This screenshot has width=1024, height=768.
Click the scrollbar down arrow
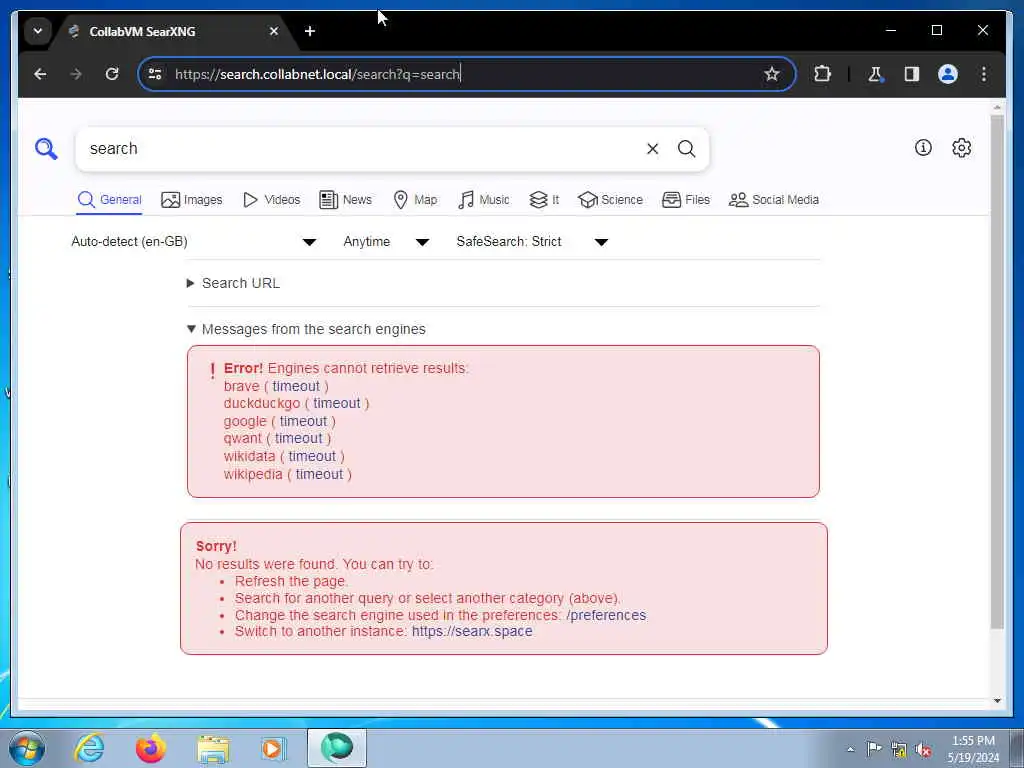point(997,701)
